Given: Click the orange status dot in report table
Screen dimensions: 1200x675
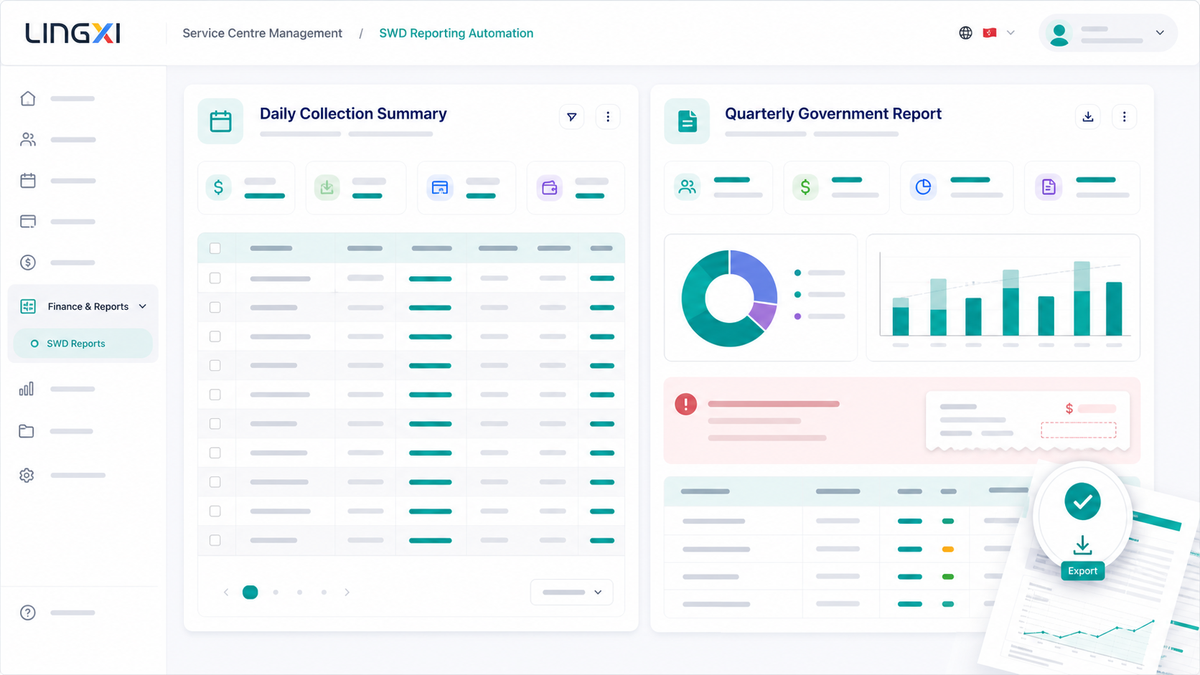Looking at the screenshot, I should [x=948, y=549].
